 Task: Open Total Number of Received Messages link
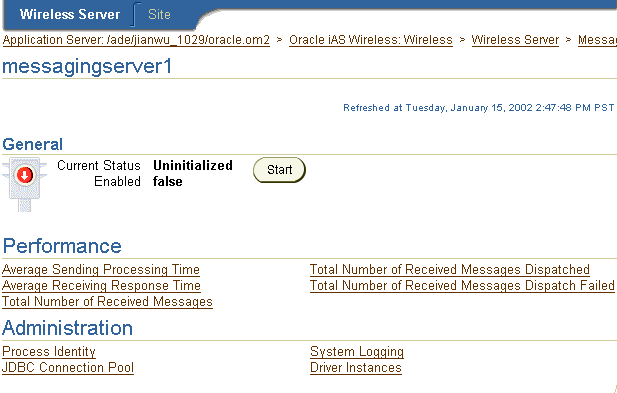point(107,302)
